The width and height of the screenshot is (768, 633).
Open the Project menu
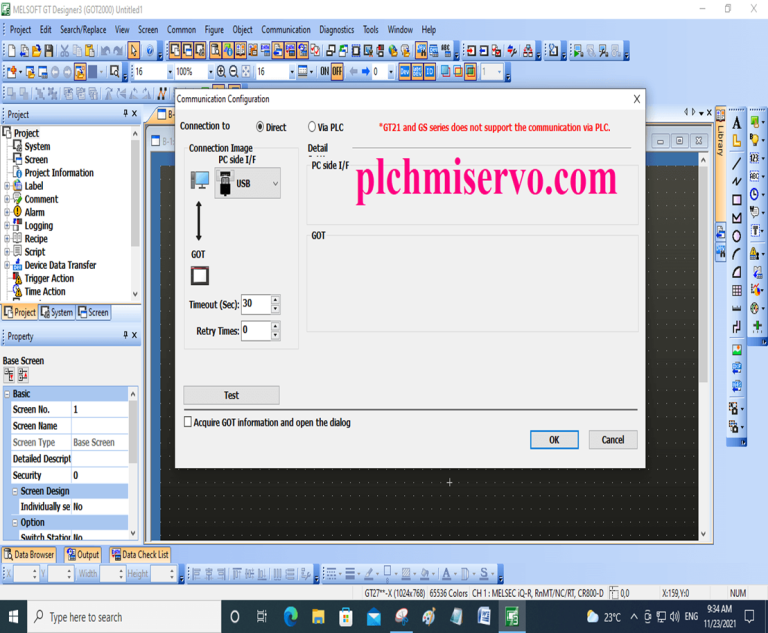point(21,30)
